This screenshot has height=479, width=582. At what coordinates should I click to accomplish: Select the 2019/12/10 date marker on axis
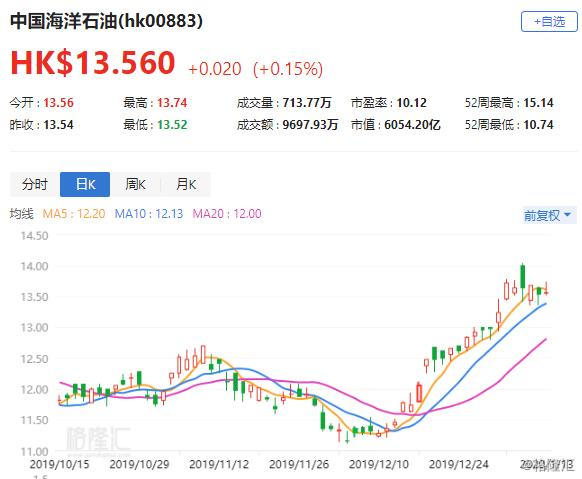(379, 464)
